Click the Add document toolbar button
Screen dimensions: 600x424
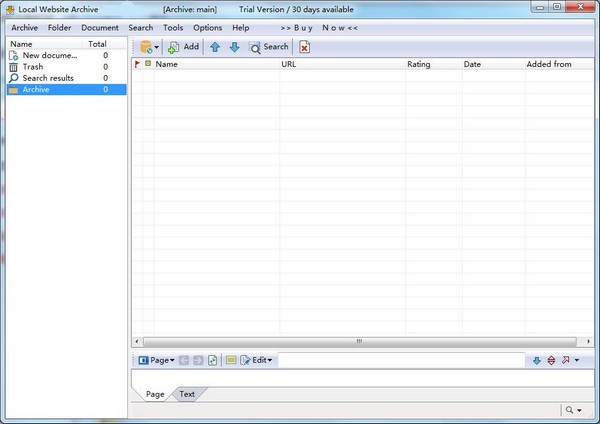point(183,47)
